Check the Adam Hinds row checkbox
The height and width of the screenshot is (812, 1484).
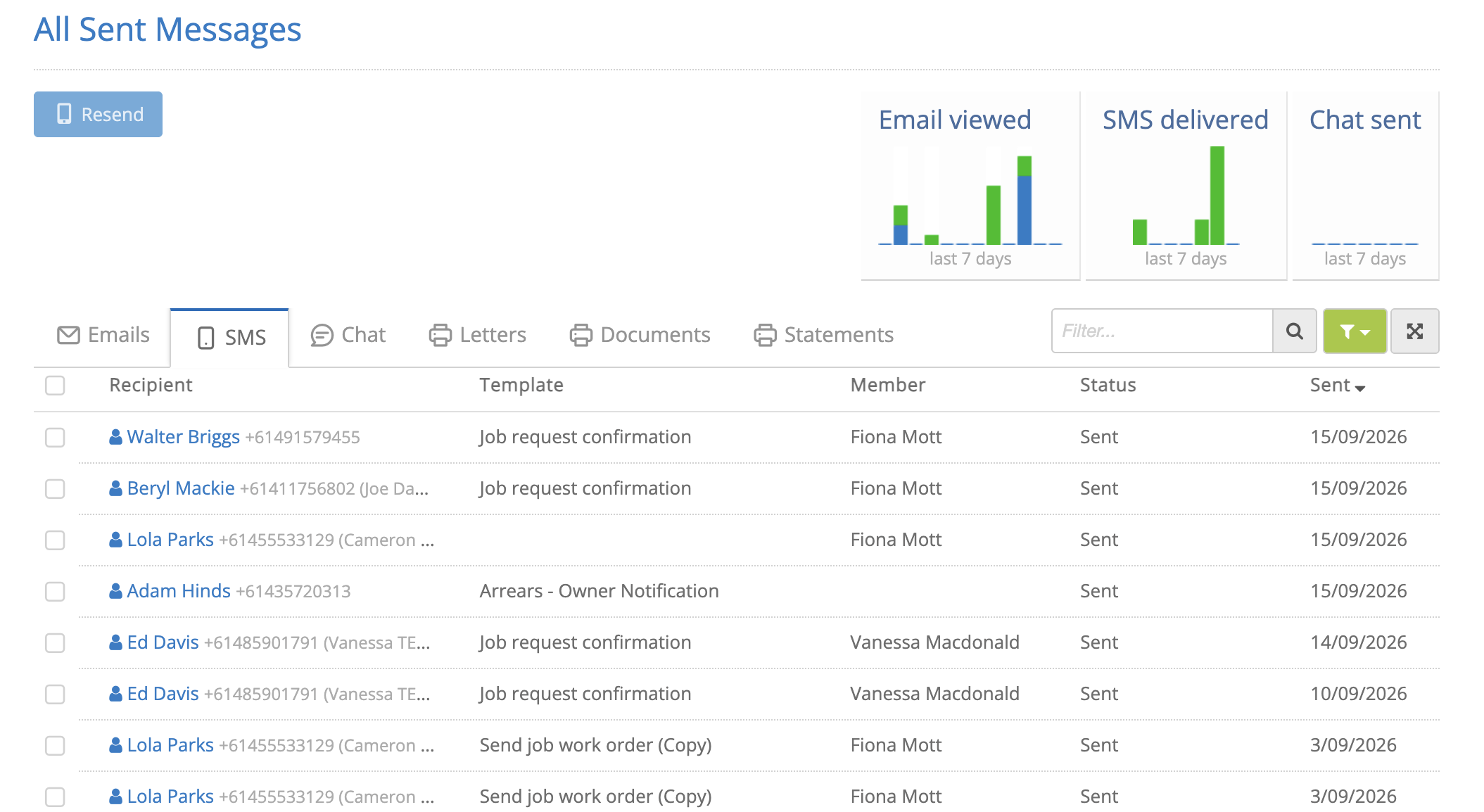click(x=55, y=591)
